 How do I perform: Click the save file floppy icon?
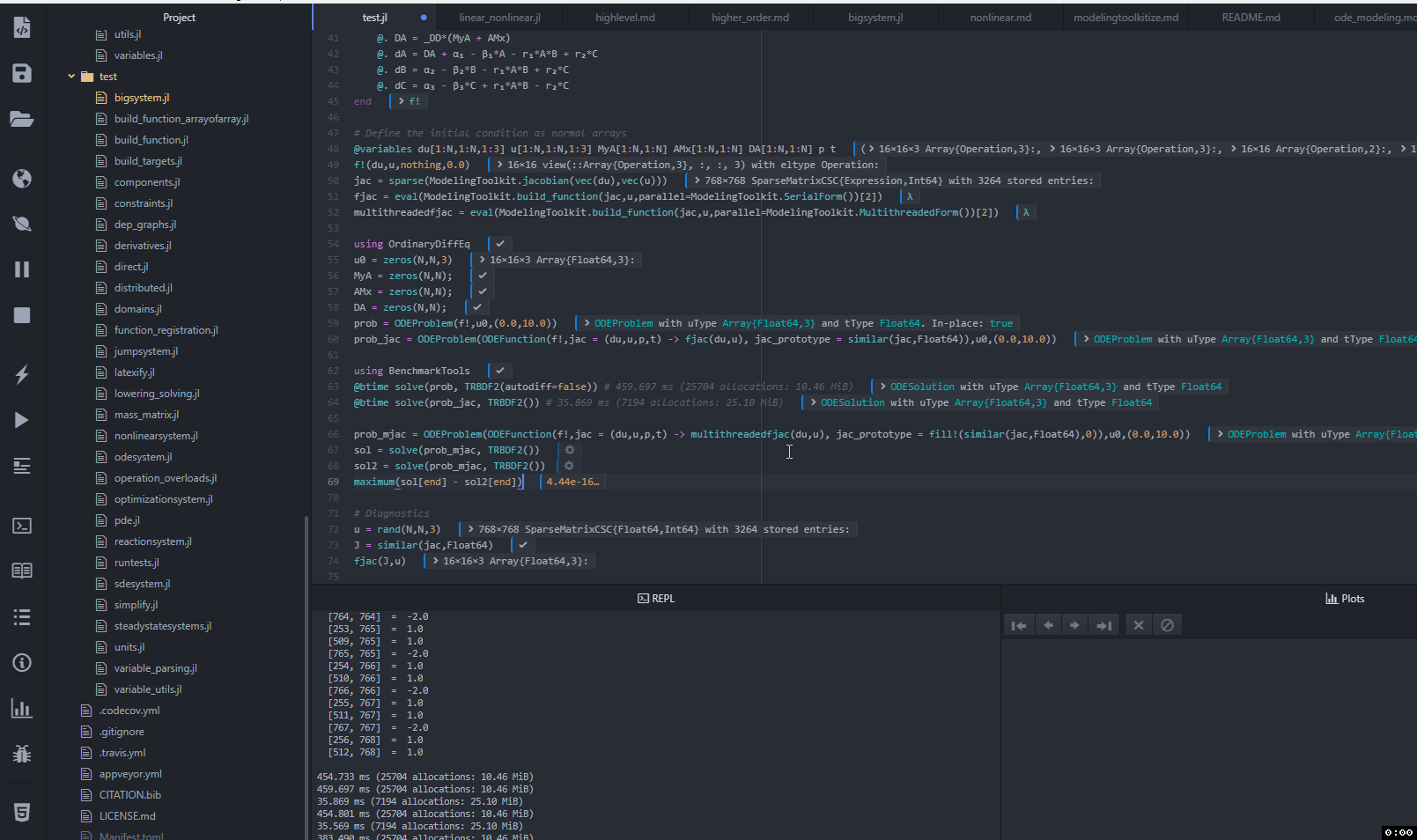pos(22,73)
